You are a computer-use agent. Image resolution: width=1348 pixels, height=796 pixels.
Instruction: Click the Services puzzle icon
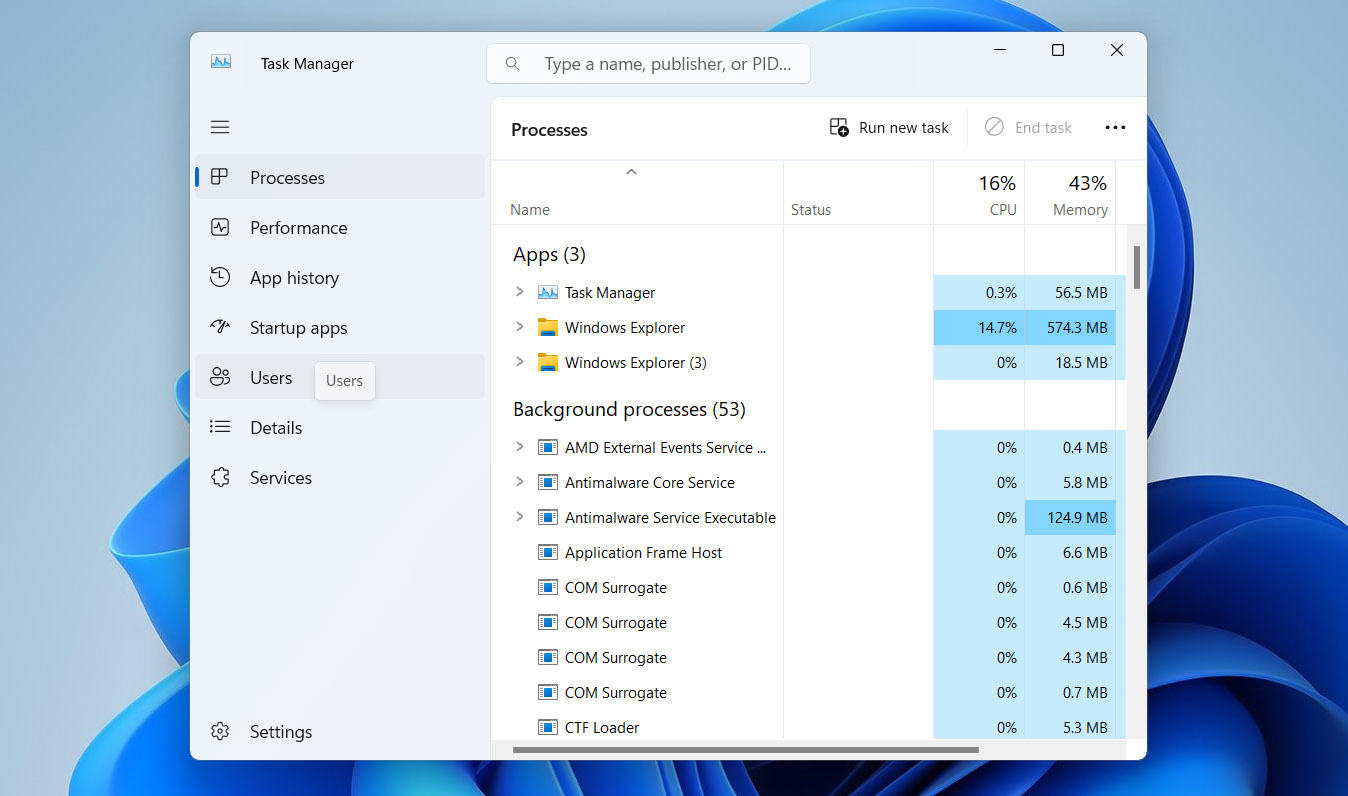tap(220, 477)
